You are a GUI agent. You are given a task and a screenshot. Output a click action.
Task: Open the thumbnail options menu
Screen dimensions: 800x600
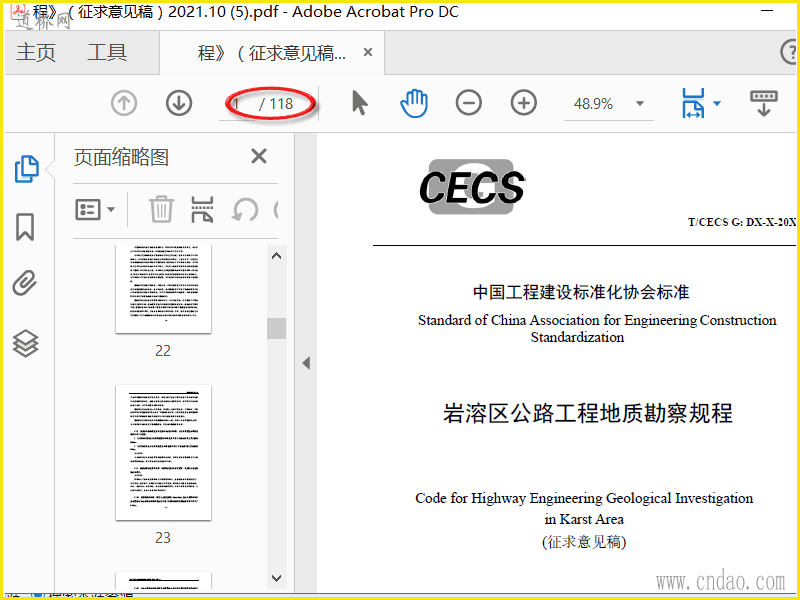point(95,210)
